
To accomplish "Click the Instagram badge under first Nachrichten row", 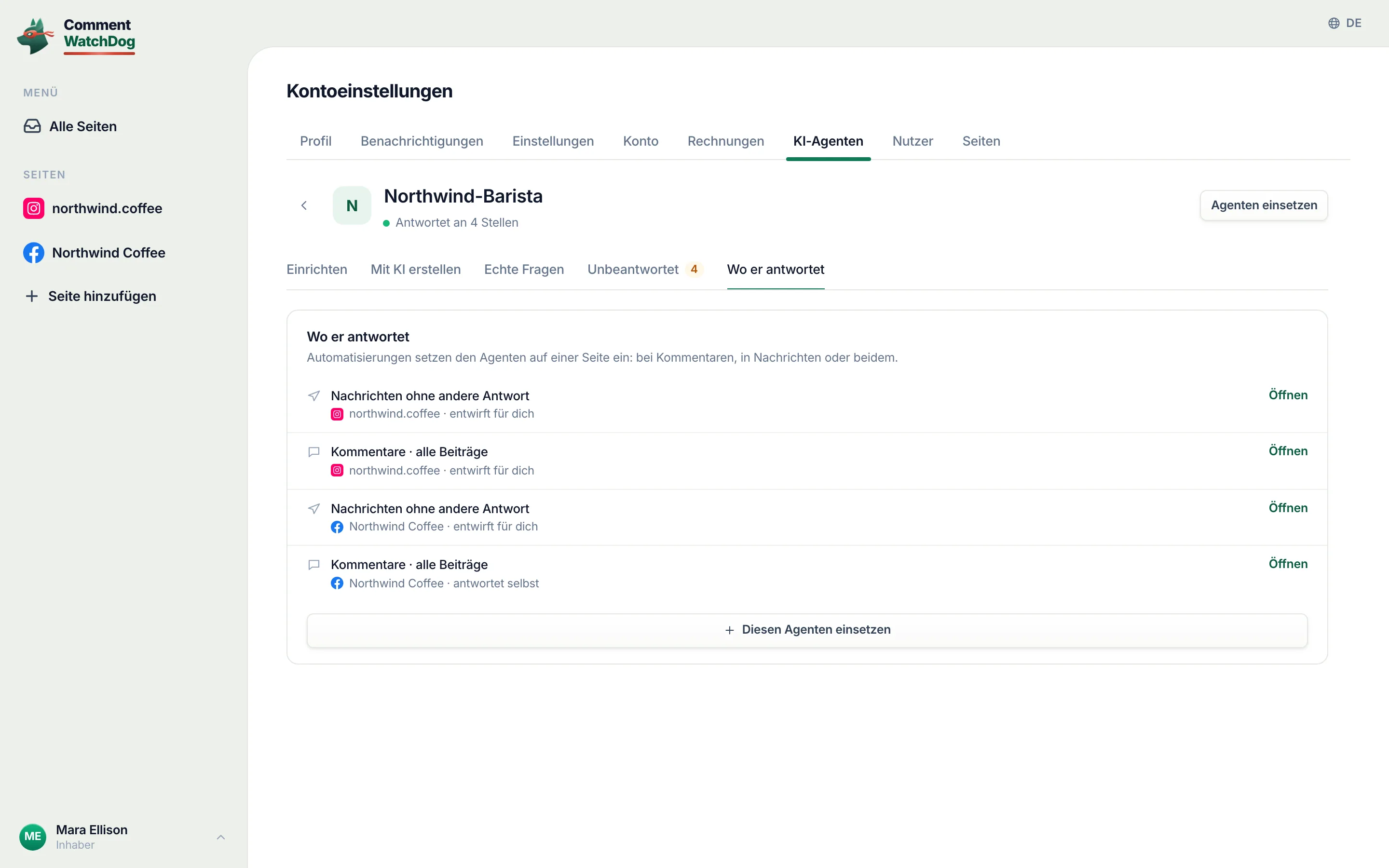I will [337, 414].
